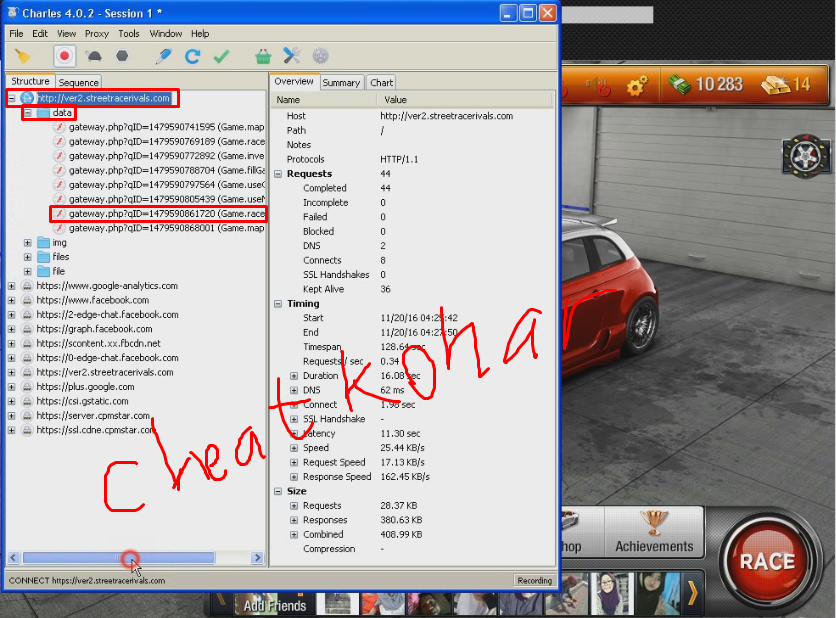The width and height of the screenshot is (836, 618).
Task: Click the horizontal scrollbar thumb in the tree
Action: click(x=118, y=558)
